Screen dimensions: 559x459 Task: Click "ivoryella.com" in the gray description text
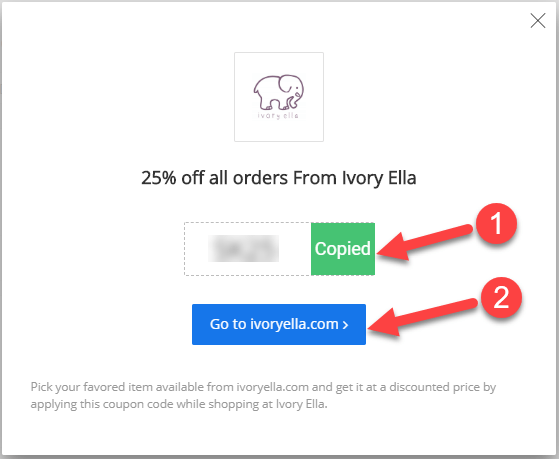point(273,387)
